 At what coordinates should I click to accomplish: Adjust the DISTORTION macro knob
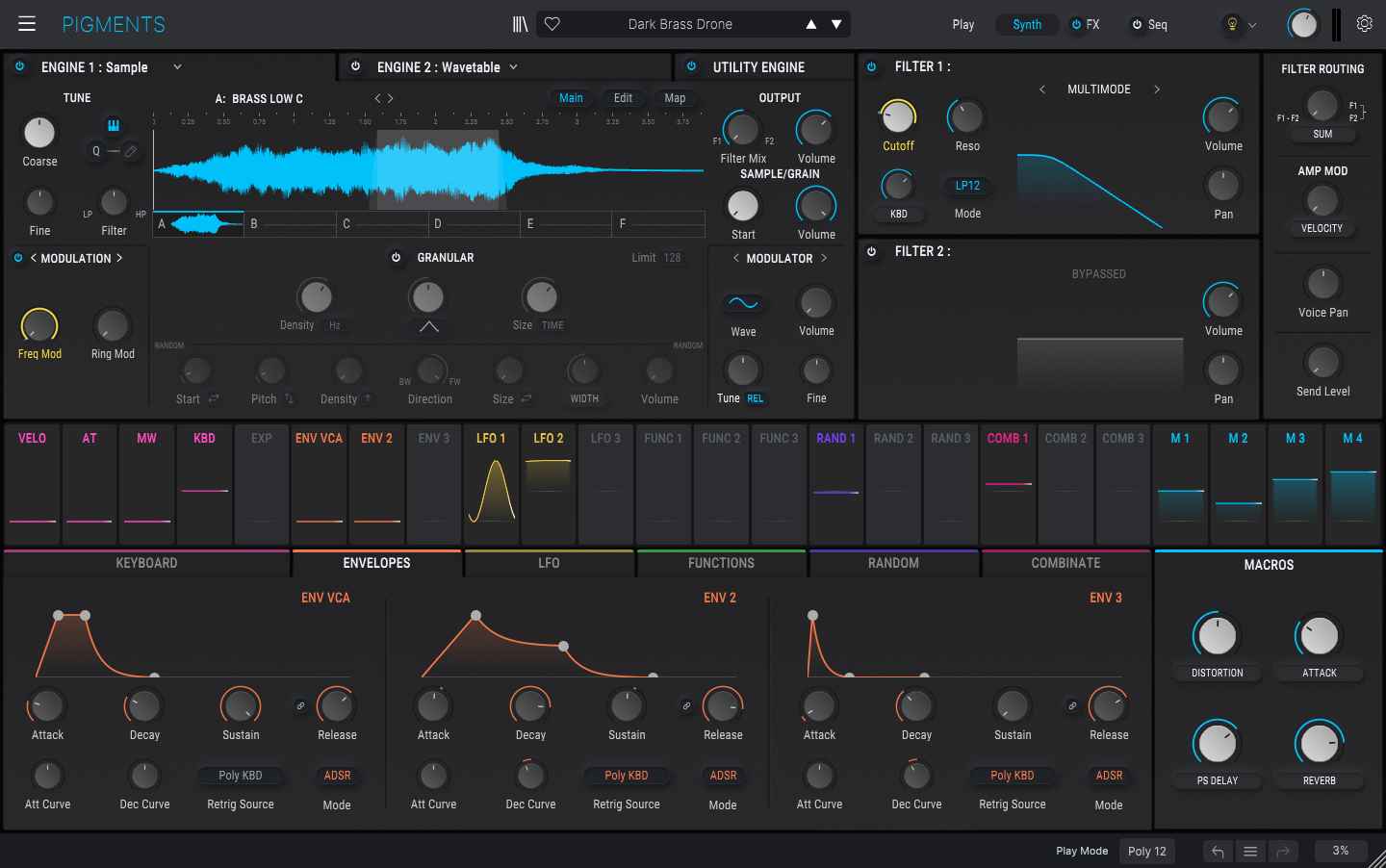(1217, 635)
